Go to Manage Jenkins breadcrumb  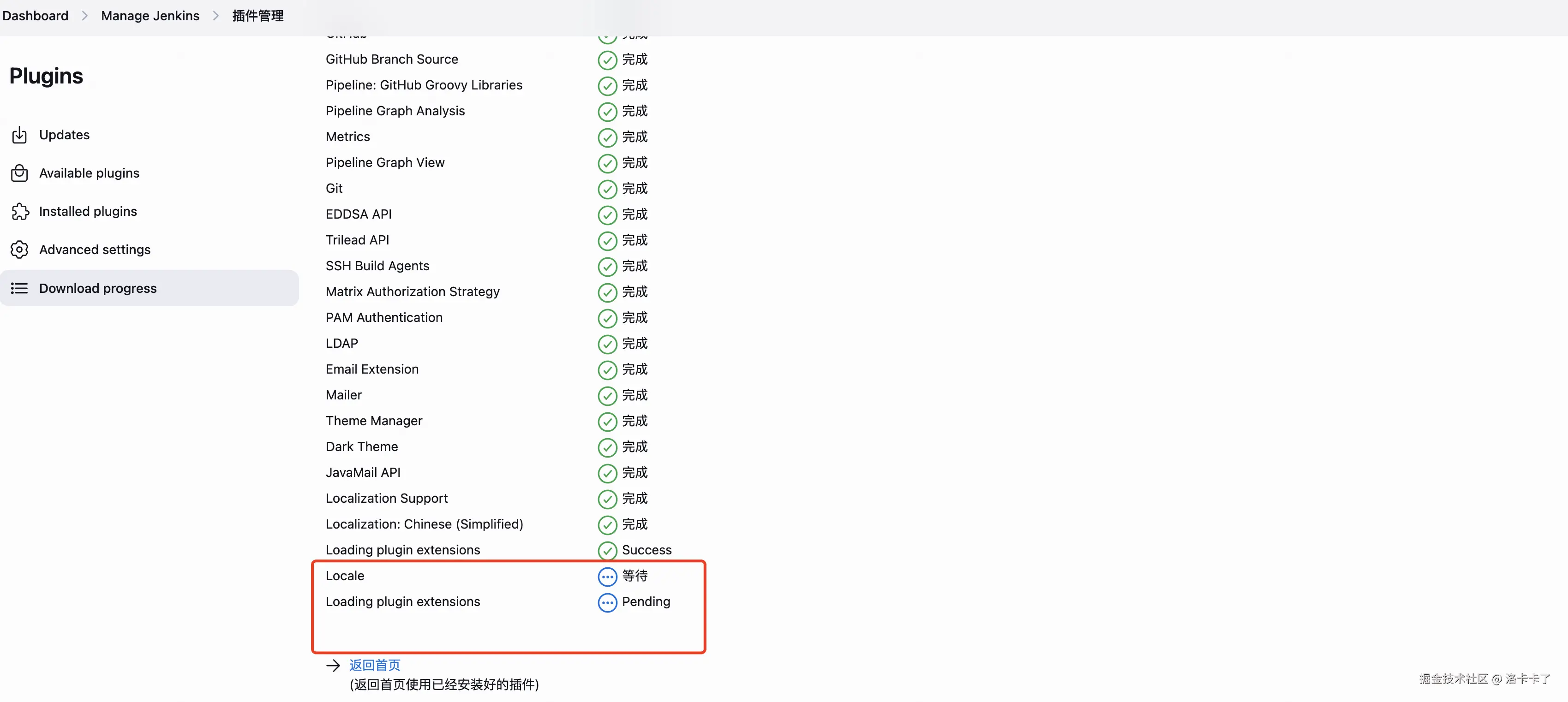coord(150,16)
